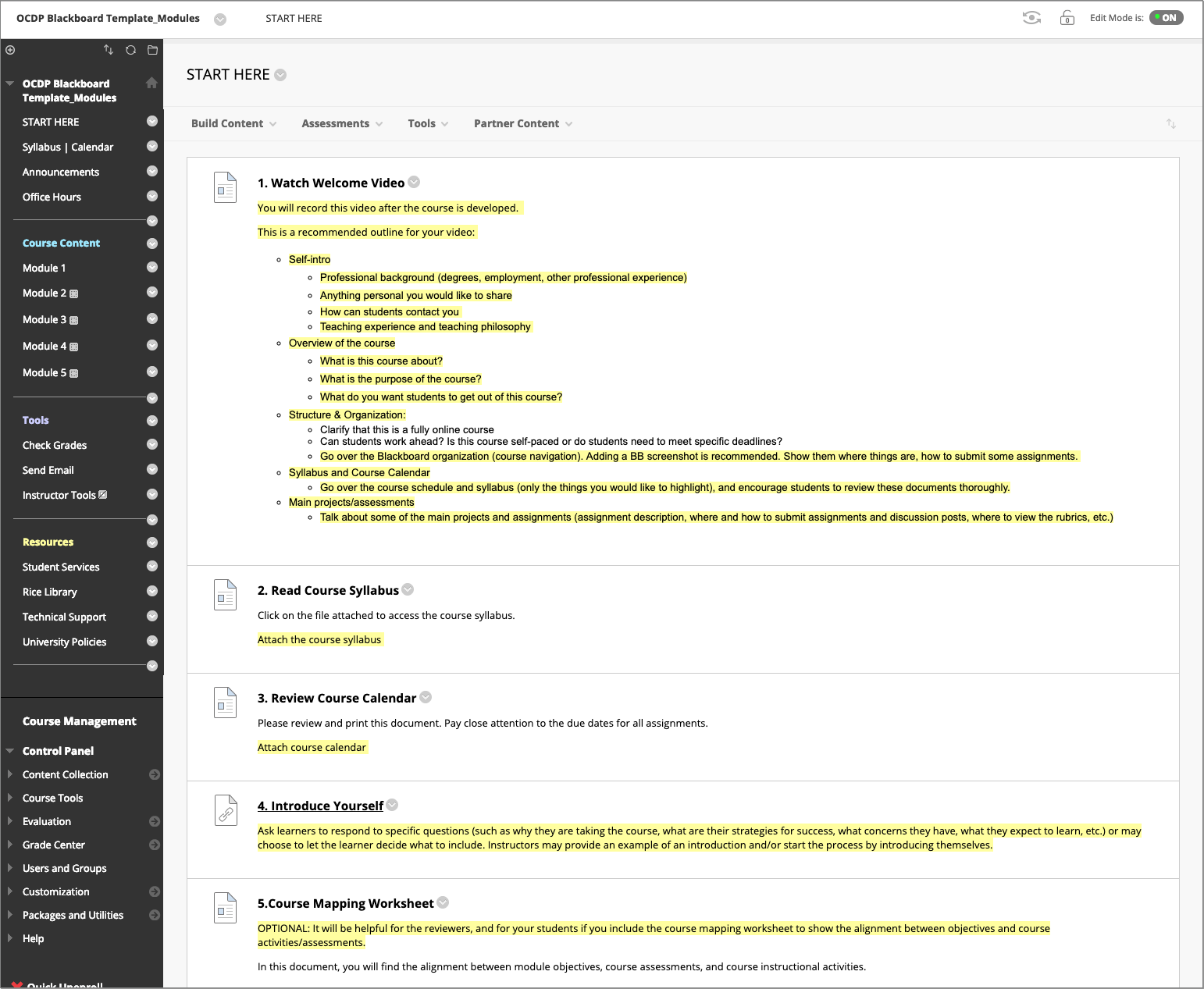Click arrow icon next to Customization

[x=155, y=891]
